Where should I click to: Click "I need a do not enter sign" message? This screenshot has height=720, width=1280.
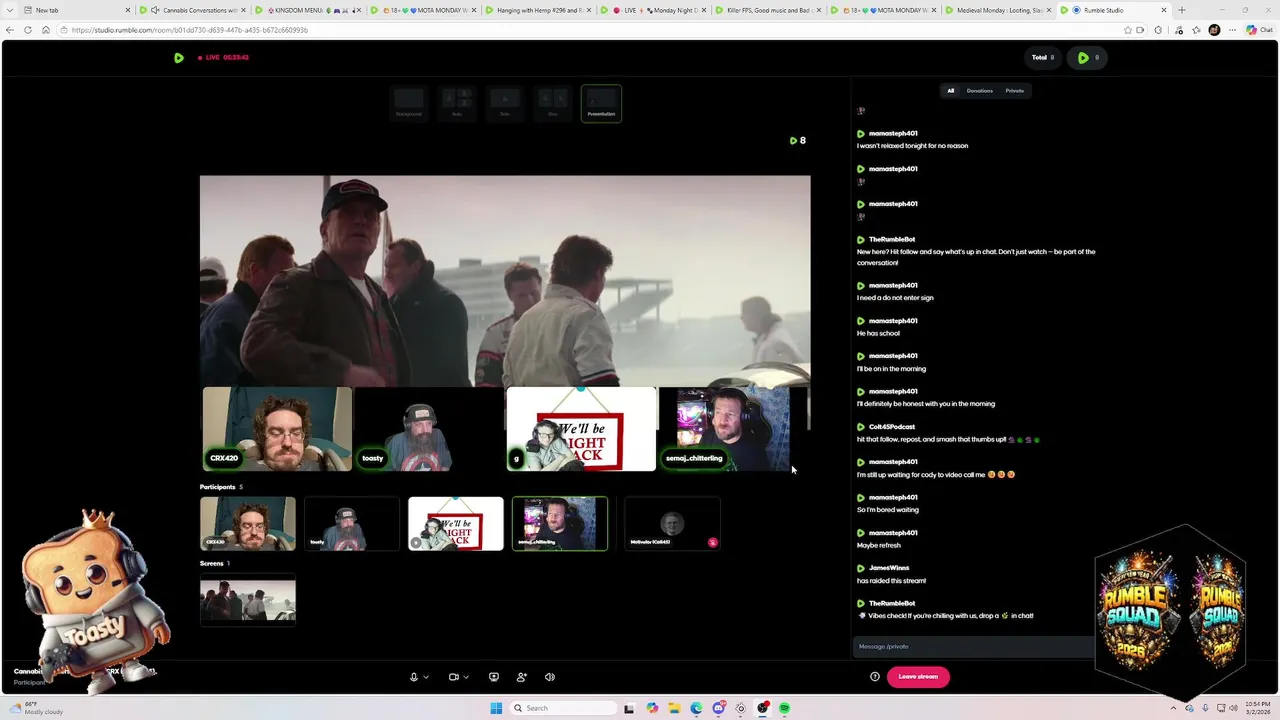(895, 298)
